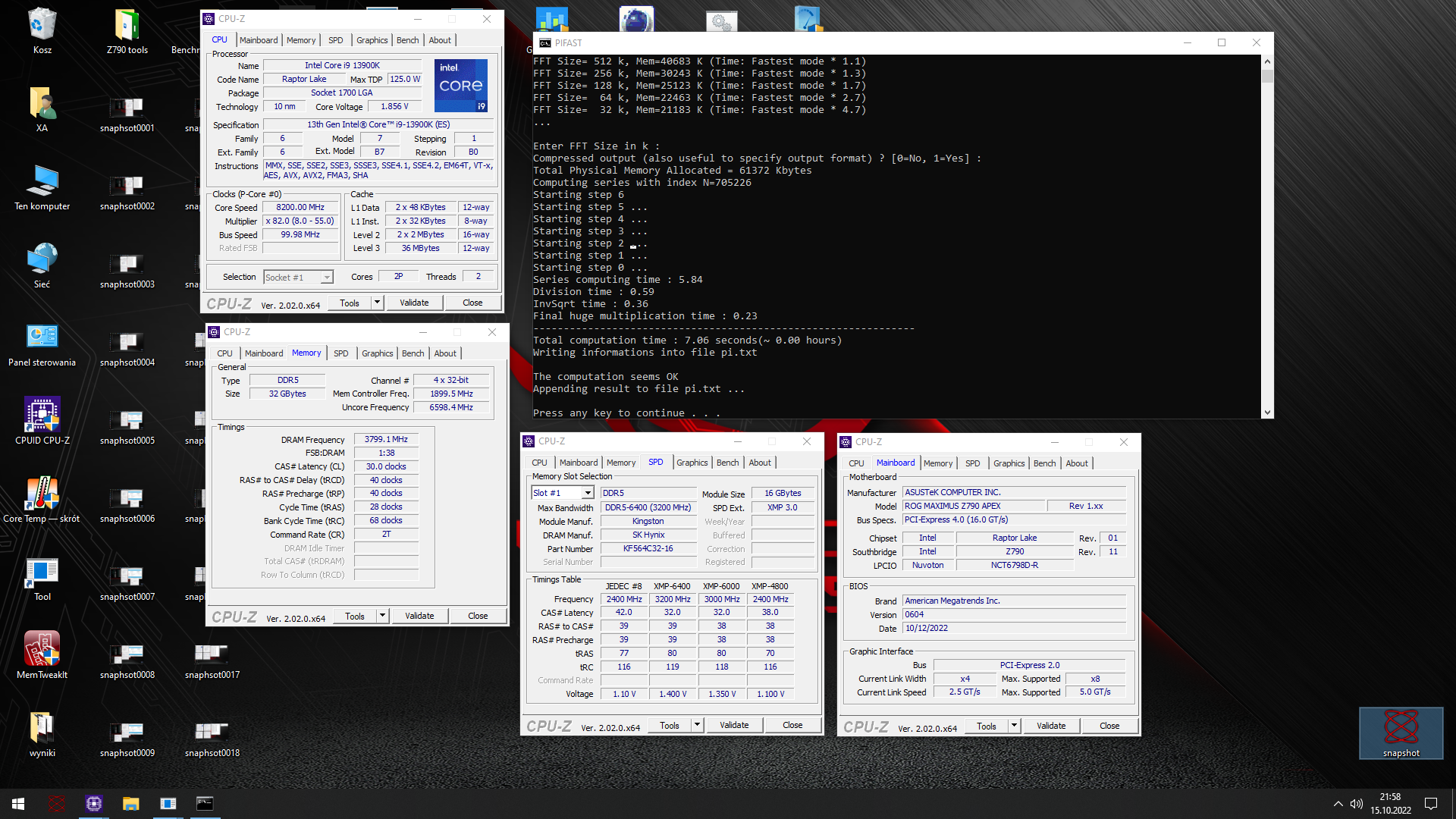Open the Sieć network icon

coord(42,265)
